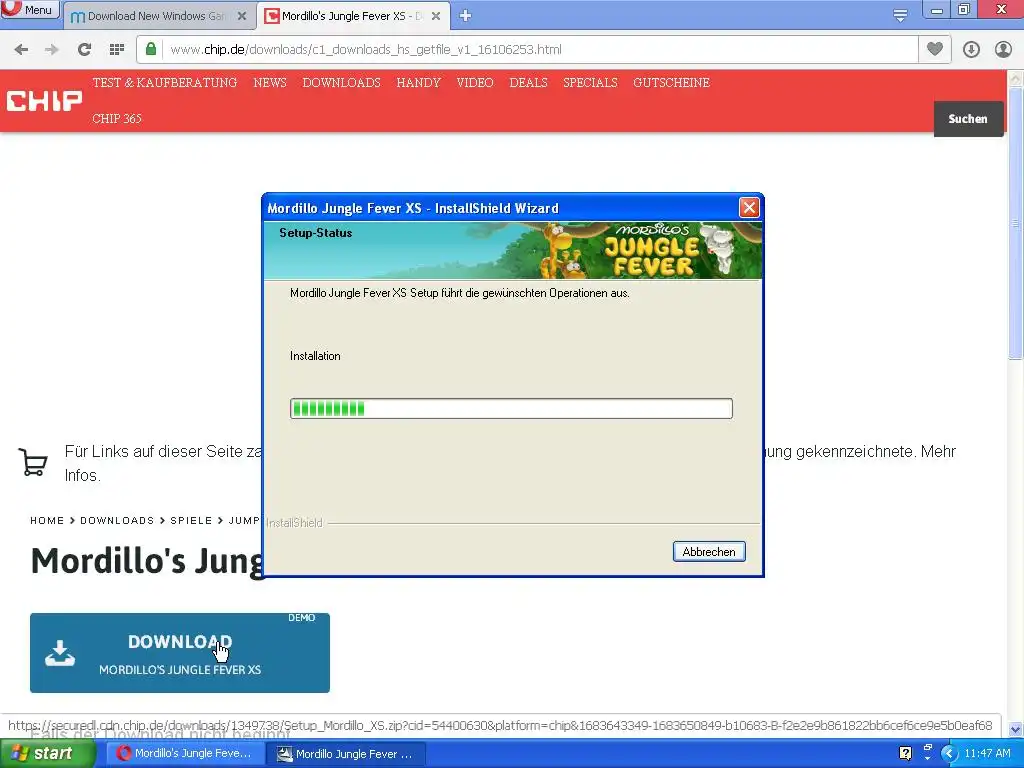Click Abbrechen to cancel installation
The height and width of the screenshot is (768, 1024).
tap(709, 552)
